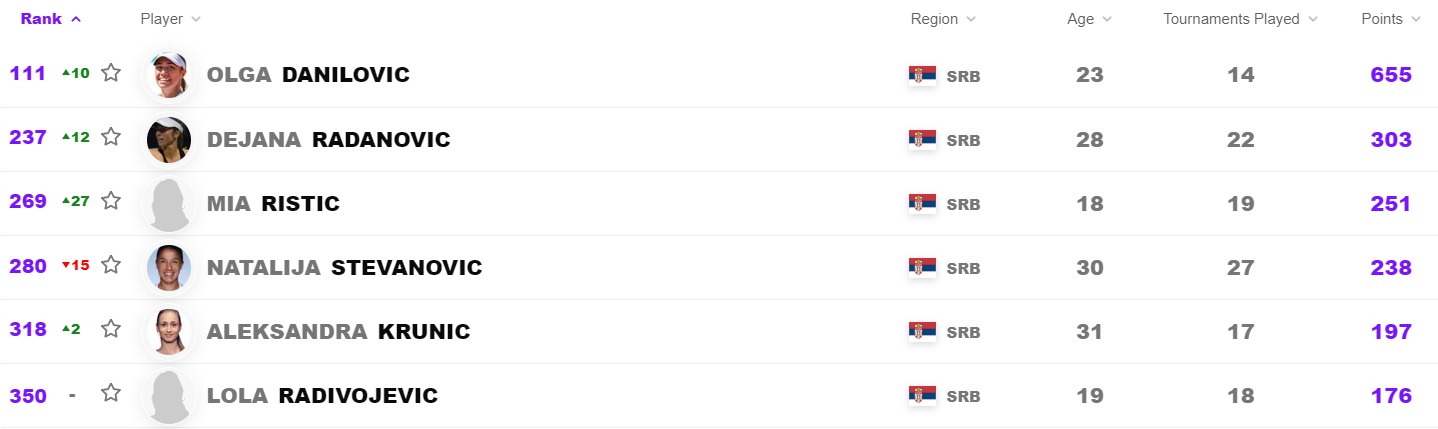This screenshot has width=1438, height=429.
Task: Click the star icon beside Natalija Stevanovic
Action: click(111, 265)
